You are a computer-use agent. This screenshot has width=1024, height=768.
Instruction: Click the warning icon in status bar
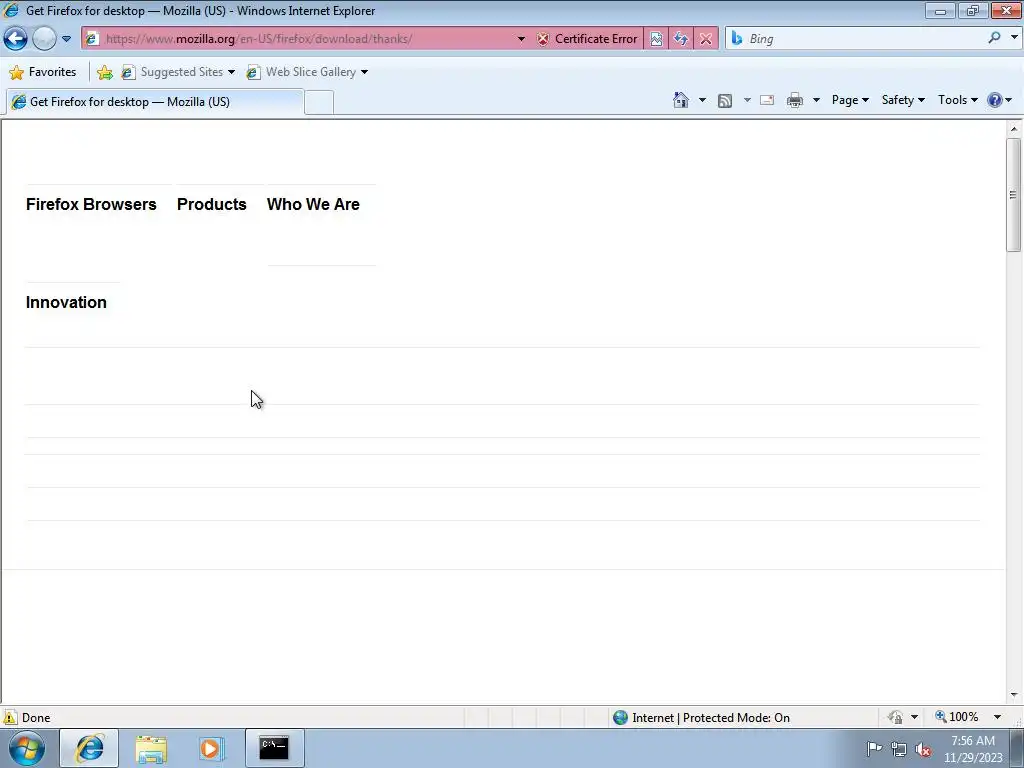(x=10, y=718)
